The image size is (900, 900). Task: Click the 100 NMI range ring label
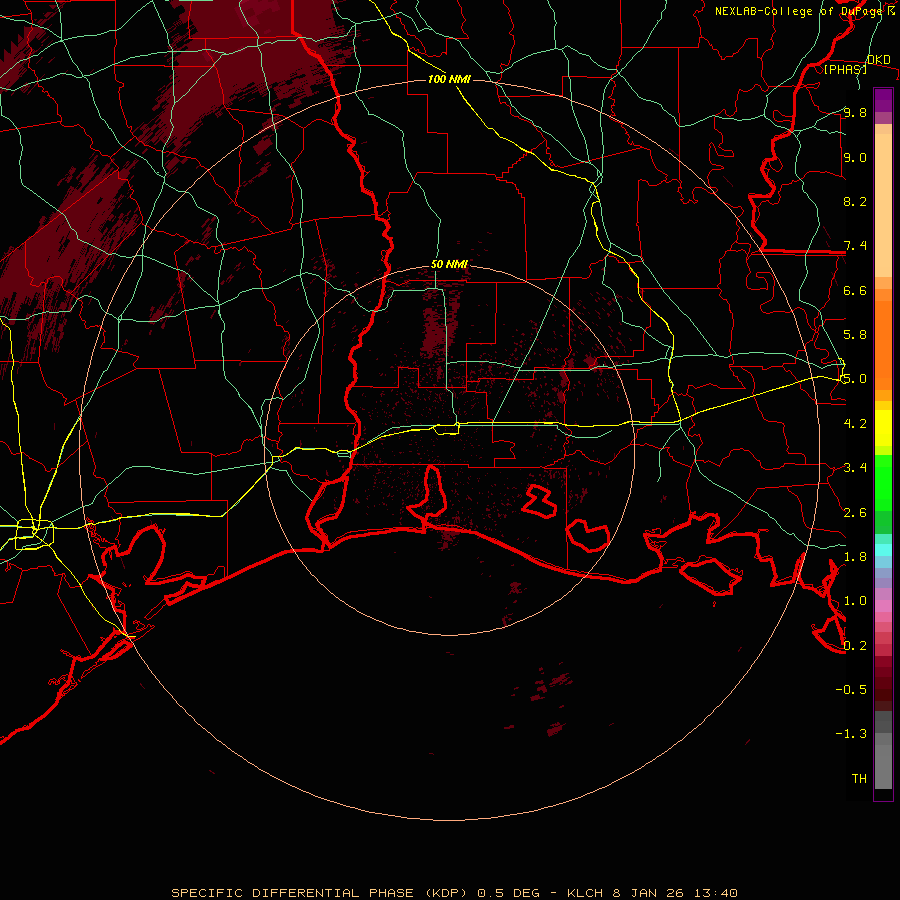(449, 79)
